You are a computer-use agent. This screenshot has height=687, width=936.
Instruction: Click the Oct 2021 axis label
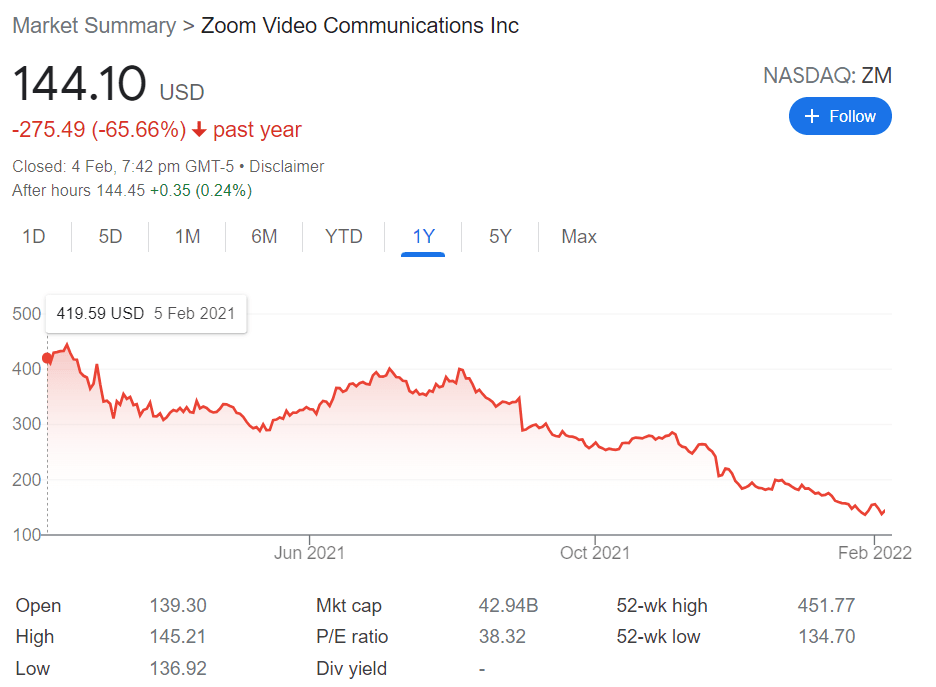pyautogui.click(x=595, y=553)
